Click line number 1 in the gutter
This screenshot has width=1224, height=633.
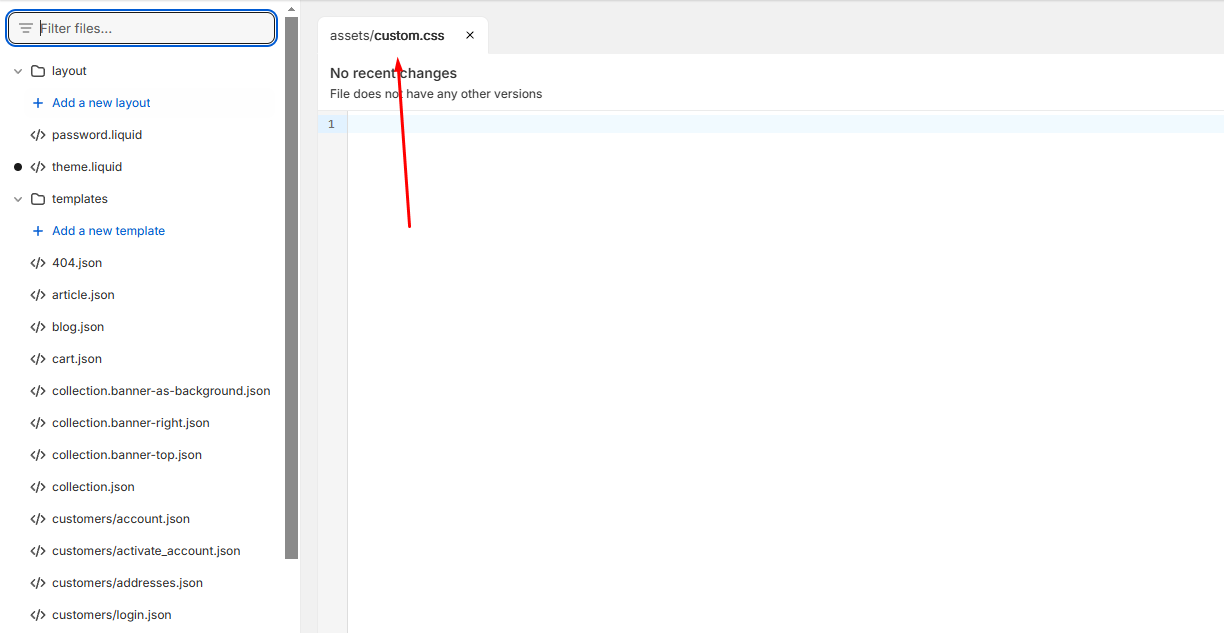point(331,124)
